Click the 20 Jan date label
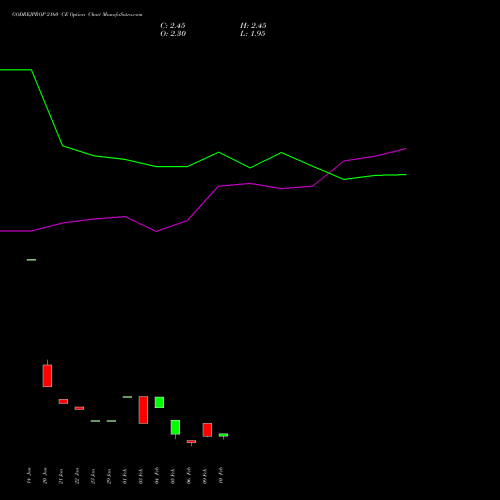Viewport: 500px width, 500px height. click(x=45, y=475)
